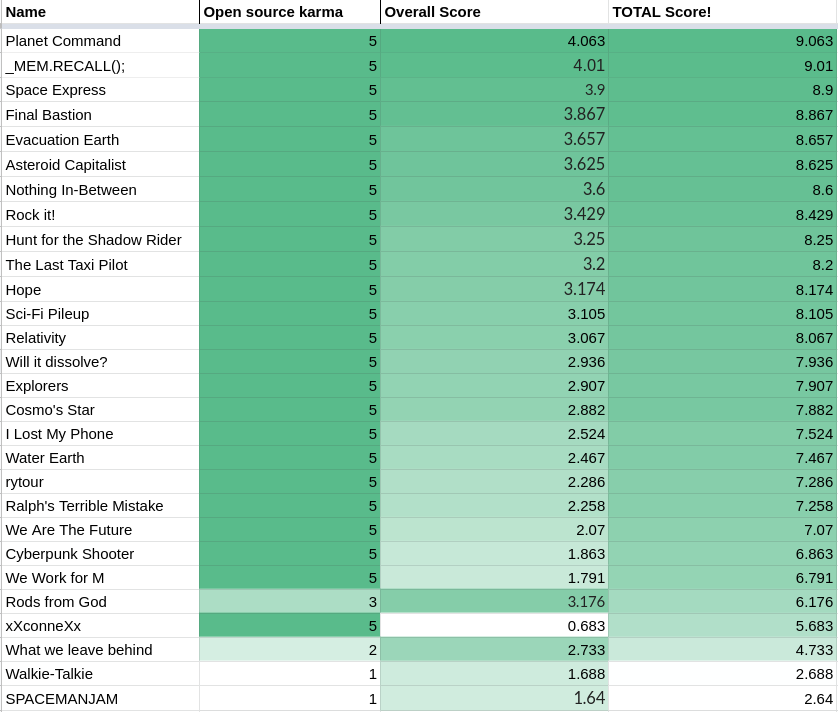This screenshot has height=712, width=838.
Task: Select the Open source karma header
Action: pyautogui.click(x=290, y=12)
